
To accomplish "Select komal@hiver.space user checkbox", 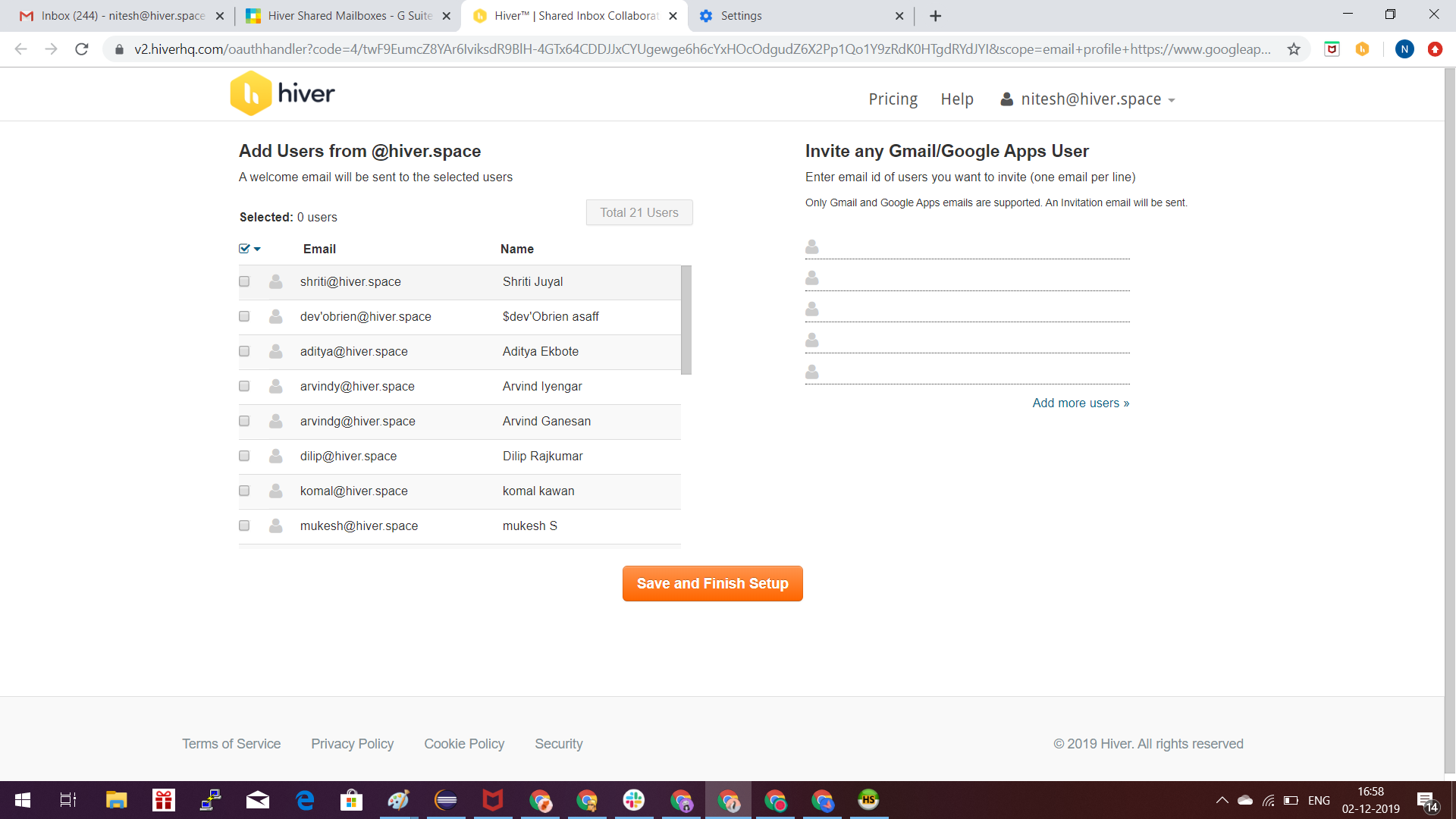I will pyautogui.click(x=244, y=491).
